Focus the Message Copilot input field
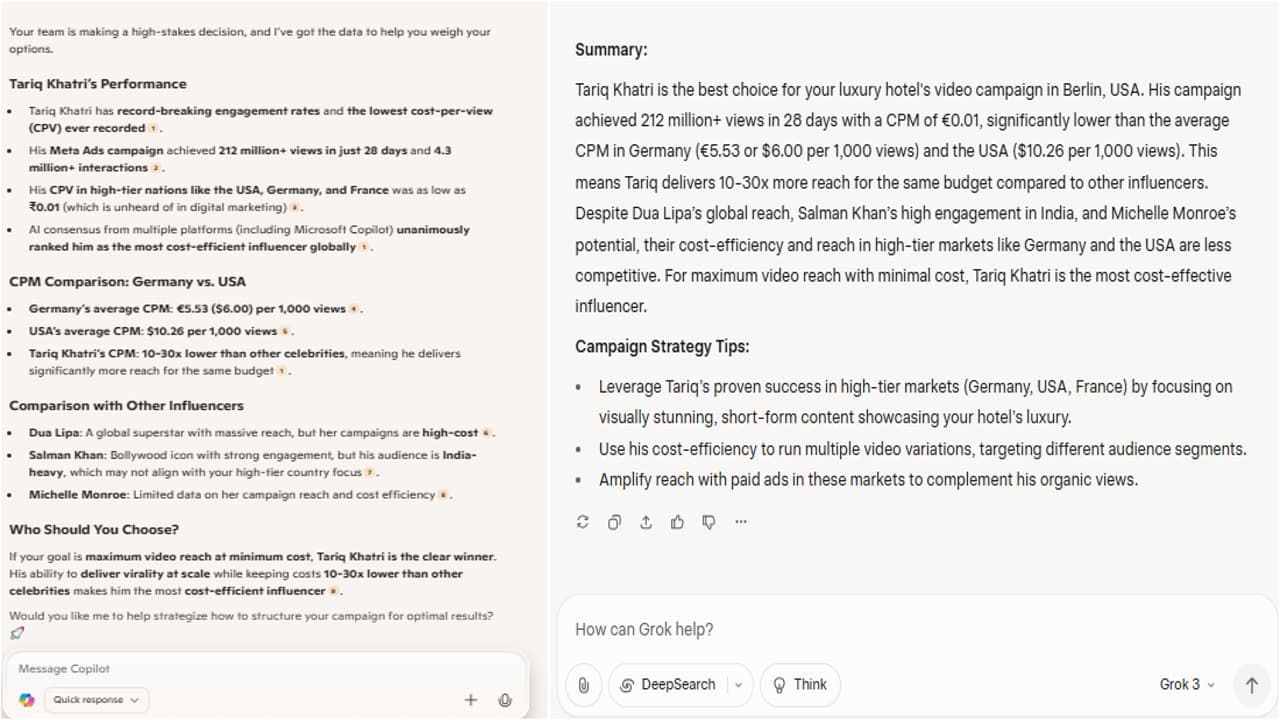This screenshot has width=1280, height=720. (x=265, y=668)
